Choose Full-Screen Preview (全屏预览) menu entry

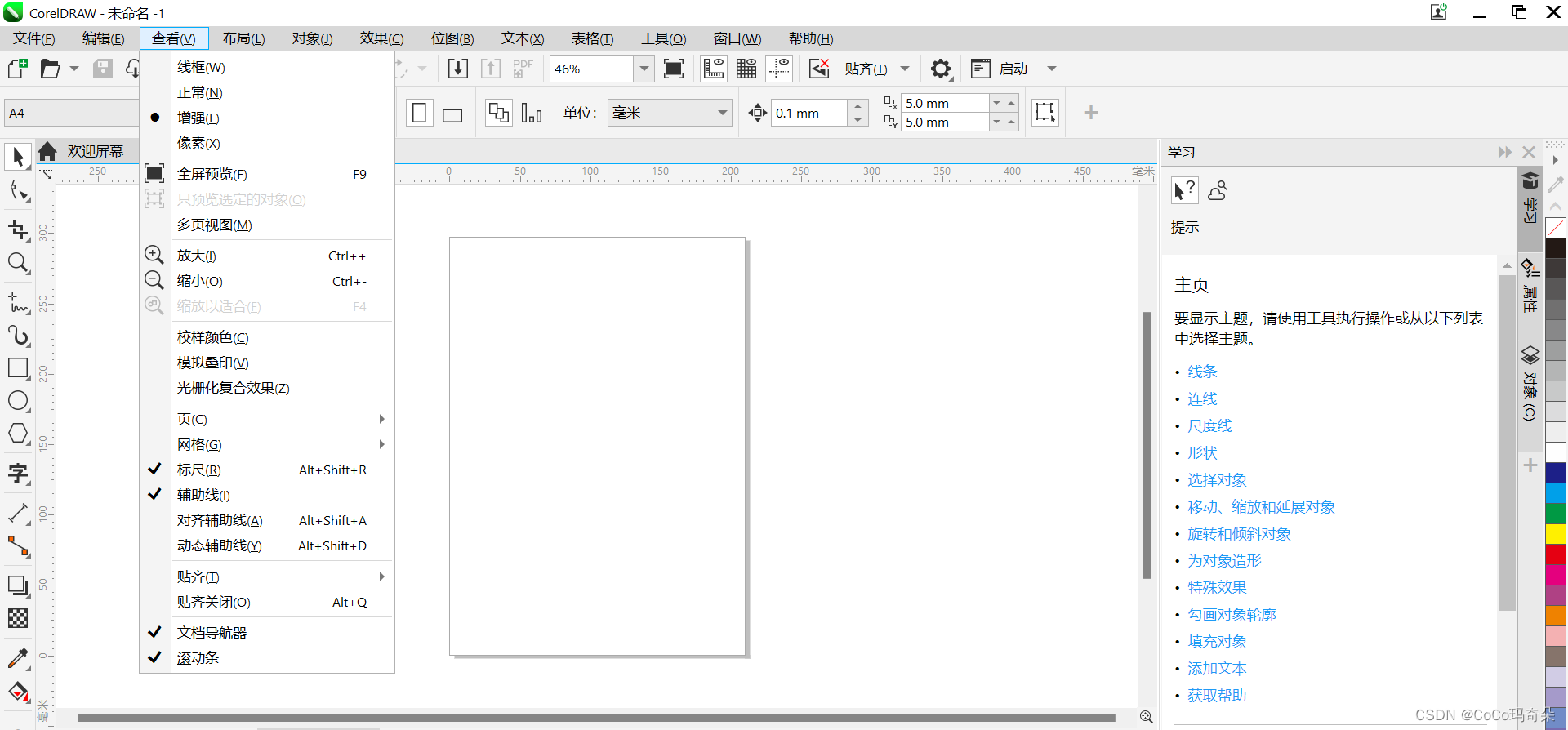[267, 174]
